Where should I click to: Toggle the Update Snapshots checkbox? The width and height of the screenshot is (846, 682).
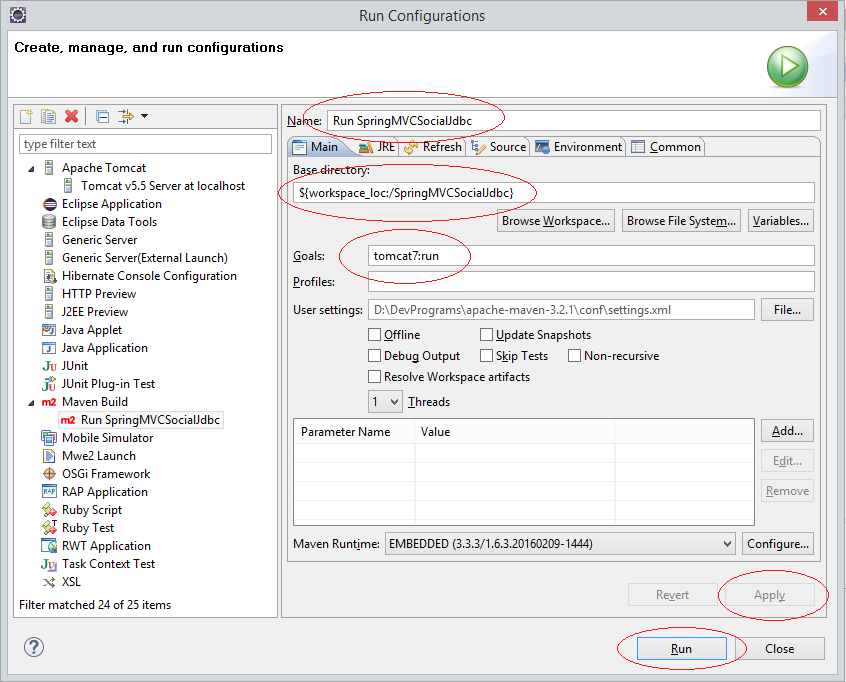486,335
